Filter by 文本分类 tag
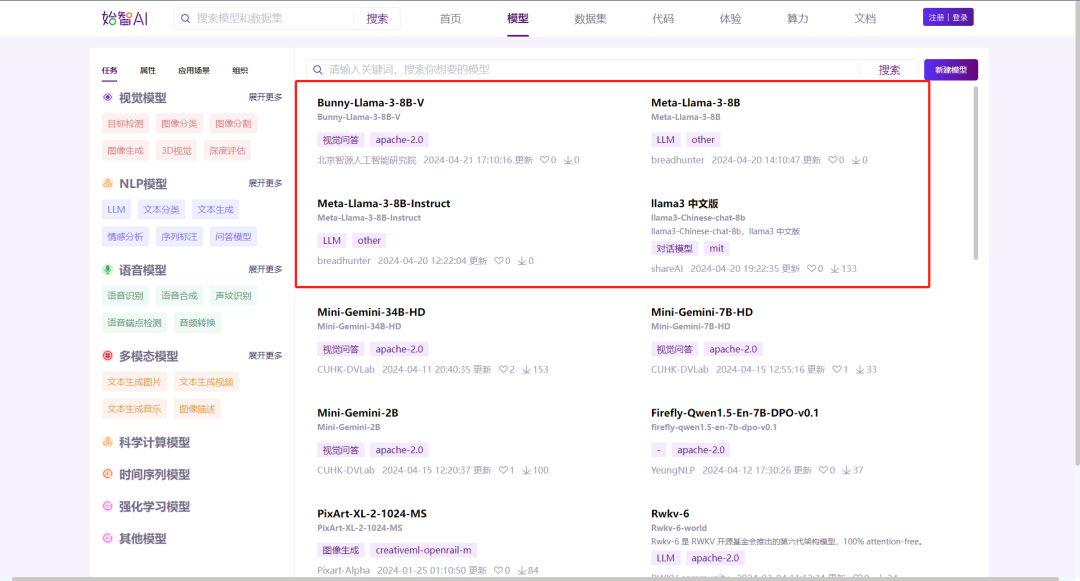 click(x=161, y=209)
